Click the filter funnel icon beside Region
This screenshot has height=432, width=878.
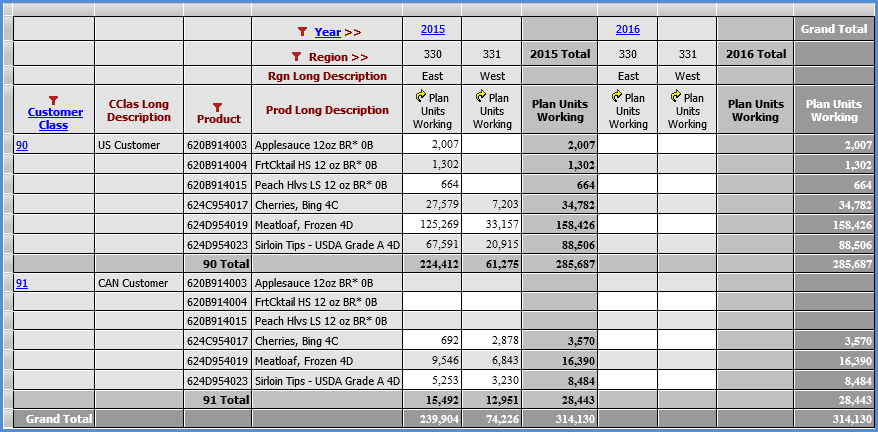coord(296,57)
